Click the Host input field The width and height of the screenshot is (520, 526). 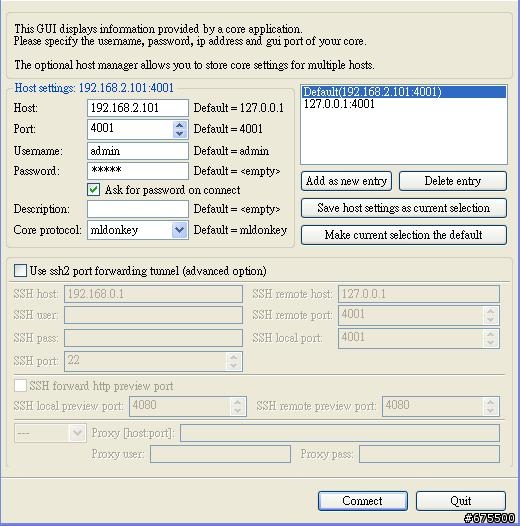click(x=138, y=108)
